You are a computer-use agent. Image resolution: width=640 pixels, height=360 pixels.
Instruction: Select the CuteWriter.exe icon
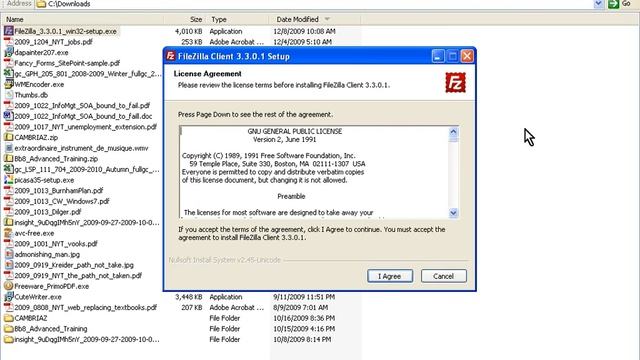click(x=8, y=297)
